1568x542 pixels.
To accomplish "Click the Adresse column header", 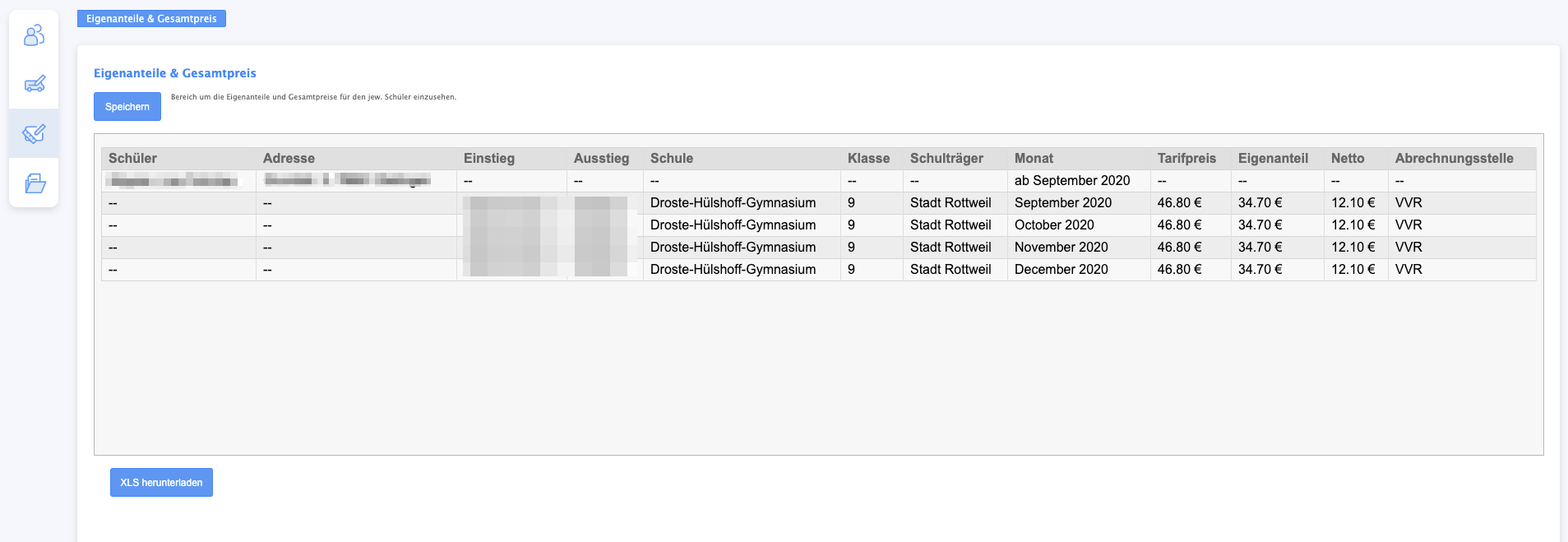I will 289,158.
